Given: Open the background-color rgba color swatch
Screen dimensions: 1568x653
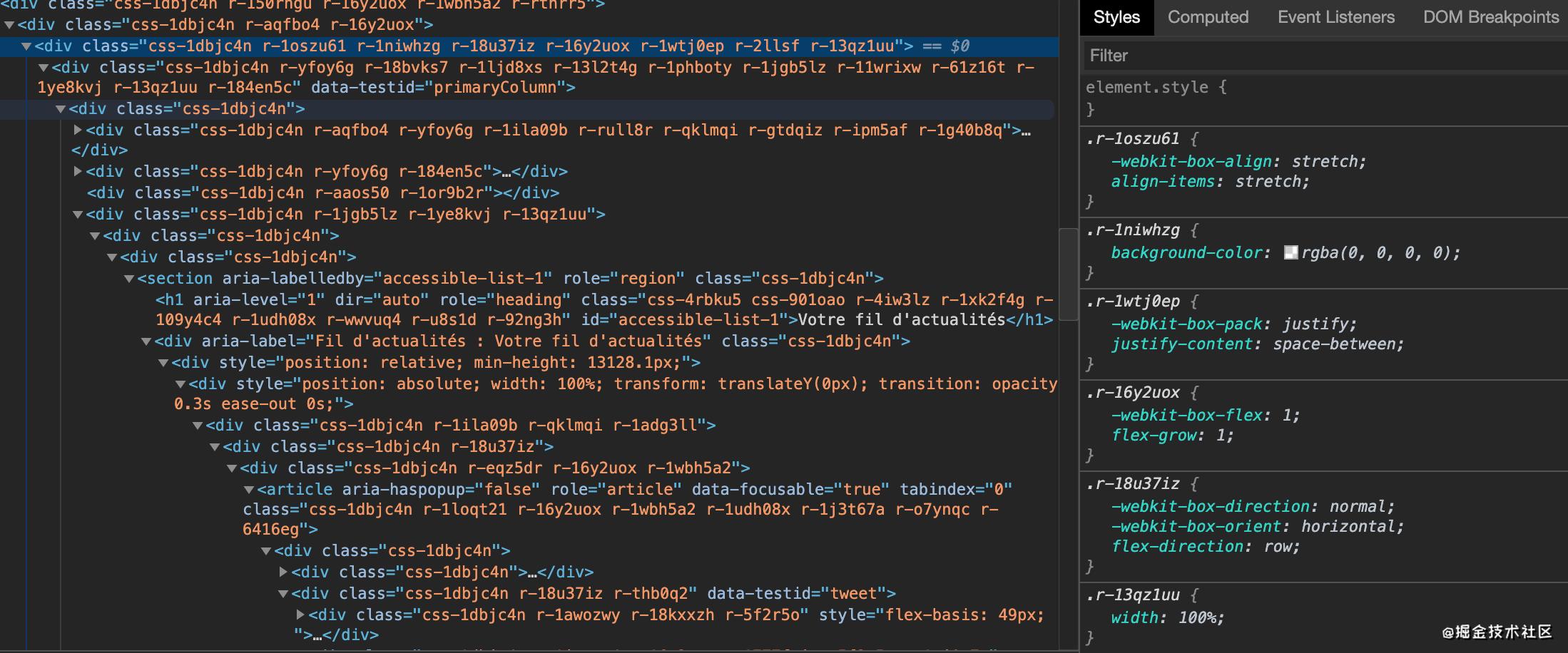Looking at the screenshot, I should 1290,252.
